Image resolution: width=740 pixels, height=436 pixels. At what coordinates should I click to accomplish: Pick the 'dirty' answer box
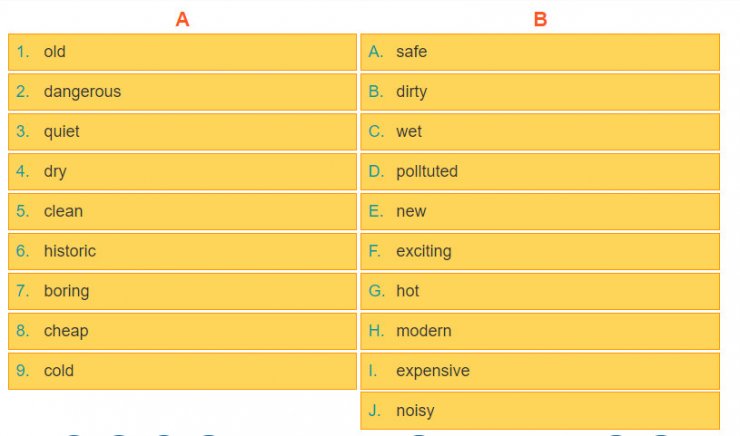pyautogui.click(x=540, y=92)
